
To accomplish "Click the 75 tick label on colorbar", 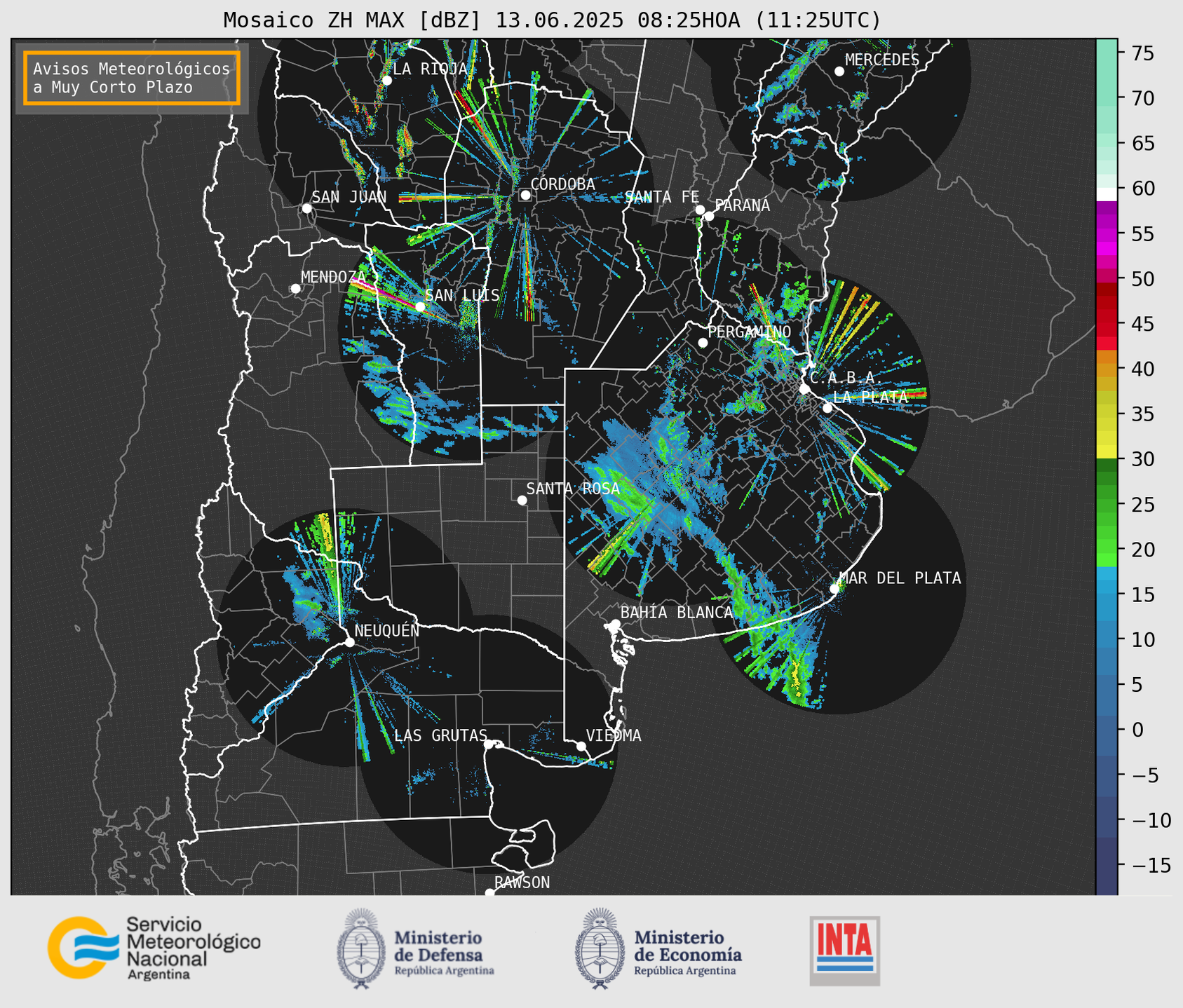I will (x=1144, y=53).
